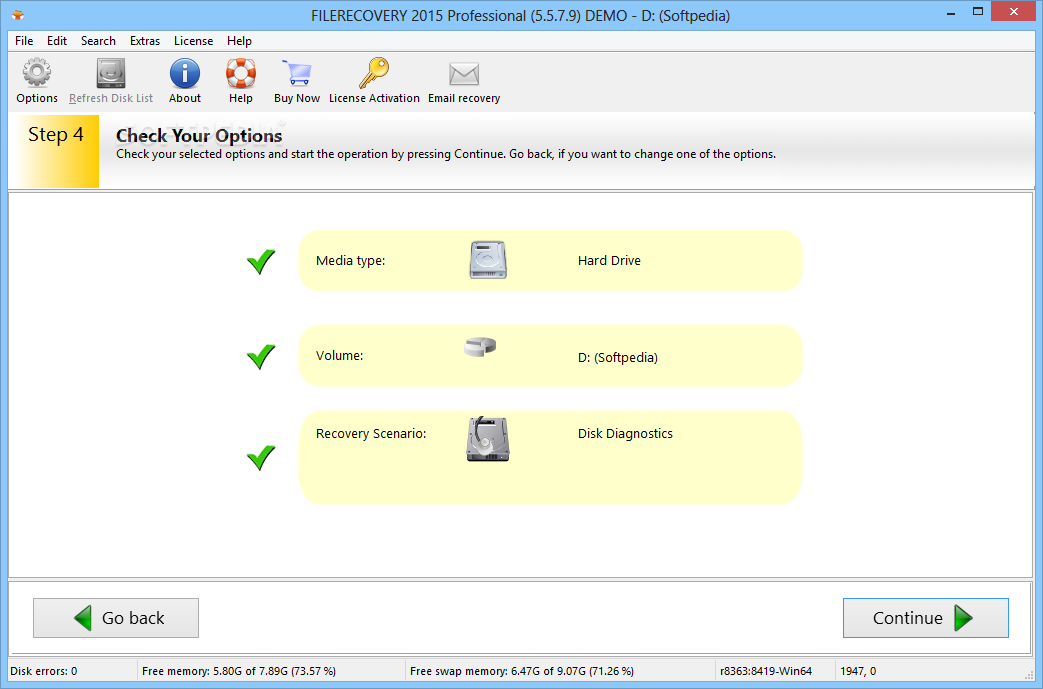
Task: Click the 'Disk Diagnostics' scenario text
Action: click(x=625, y=434)
